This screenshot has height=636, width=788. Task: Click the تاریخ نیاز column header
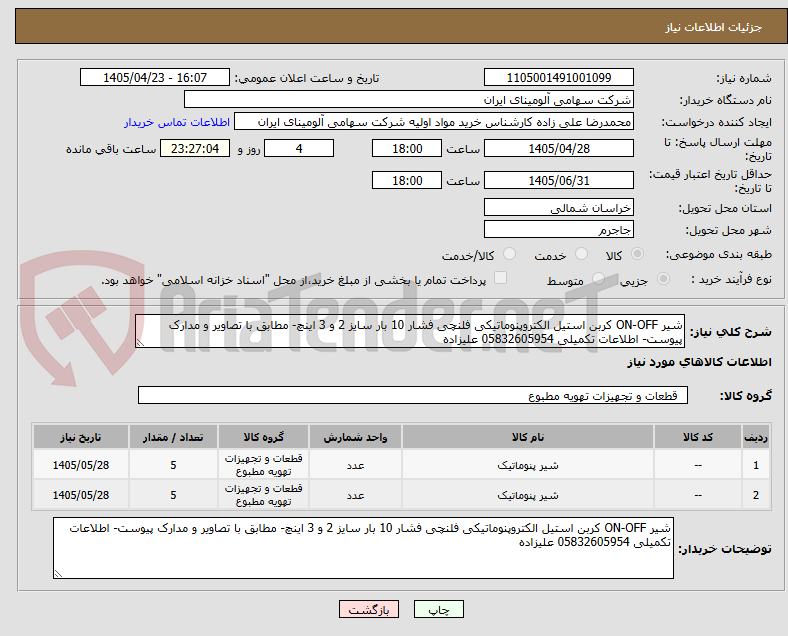pyautogui.click(x=81, y=437)
